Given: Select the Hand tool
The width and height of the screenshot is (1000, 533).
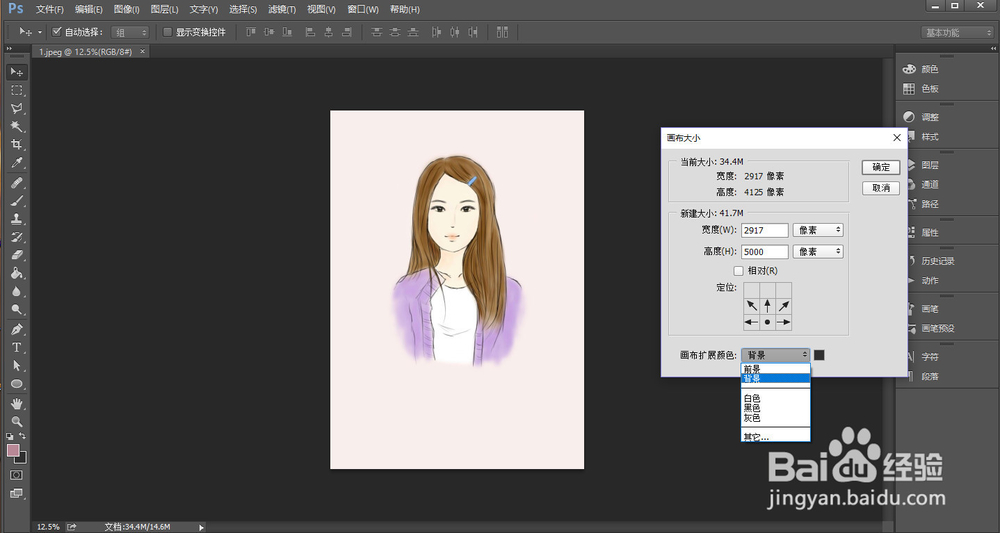Looking at the screenshot, I should pos(17,403).
